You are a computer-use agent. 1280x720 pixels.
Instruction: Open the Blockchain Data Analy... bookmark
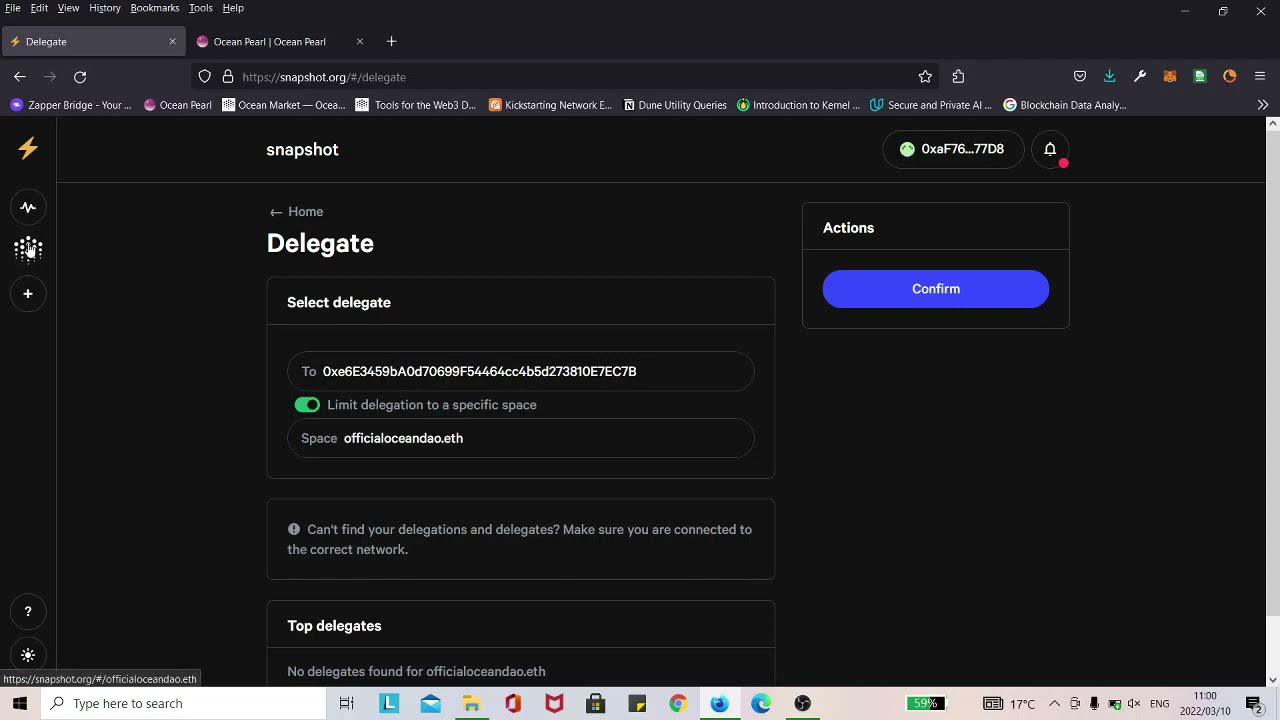pos(1065,105)
